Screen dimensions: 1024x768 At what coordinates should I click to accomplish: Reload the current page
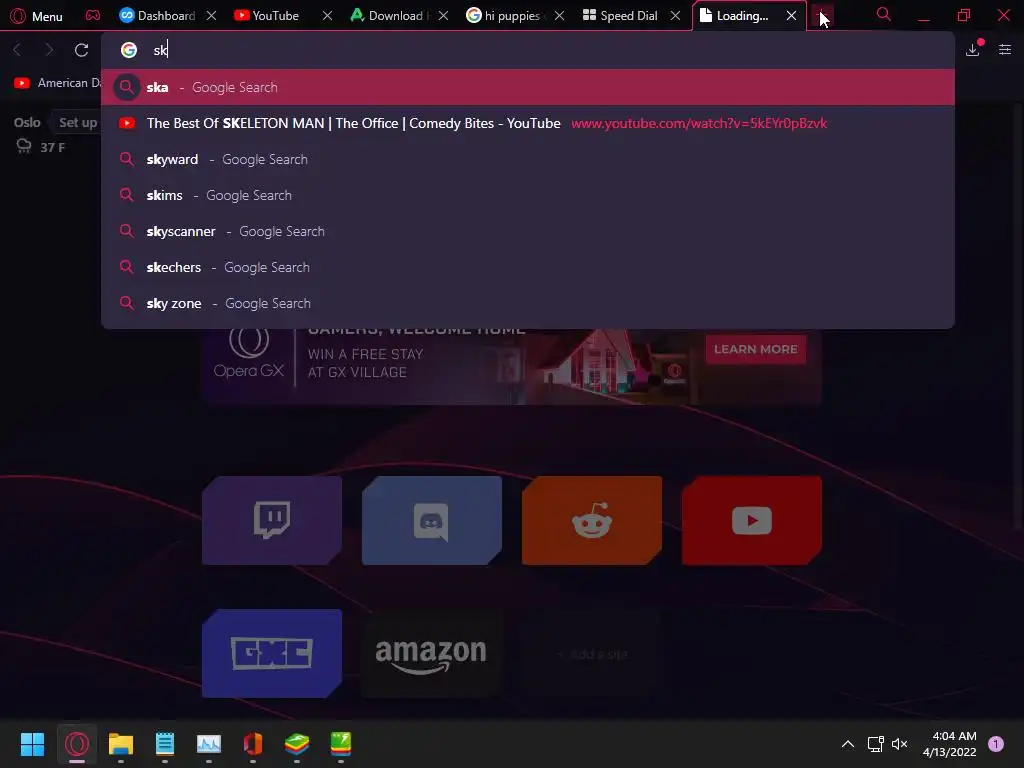82,50
